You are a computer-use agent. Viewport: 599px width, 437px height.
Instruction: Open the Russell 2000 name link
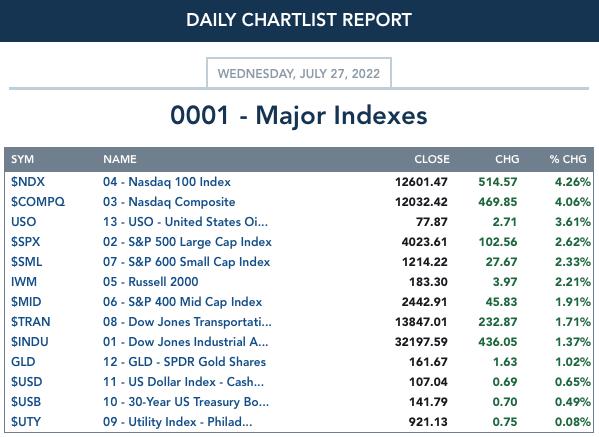coord(151,282)
